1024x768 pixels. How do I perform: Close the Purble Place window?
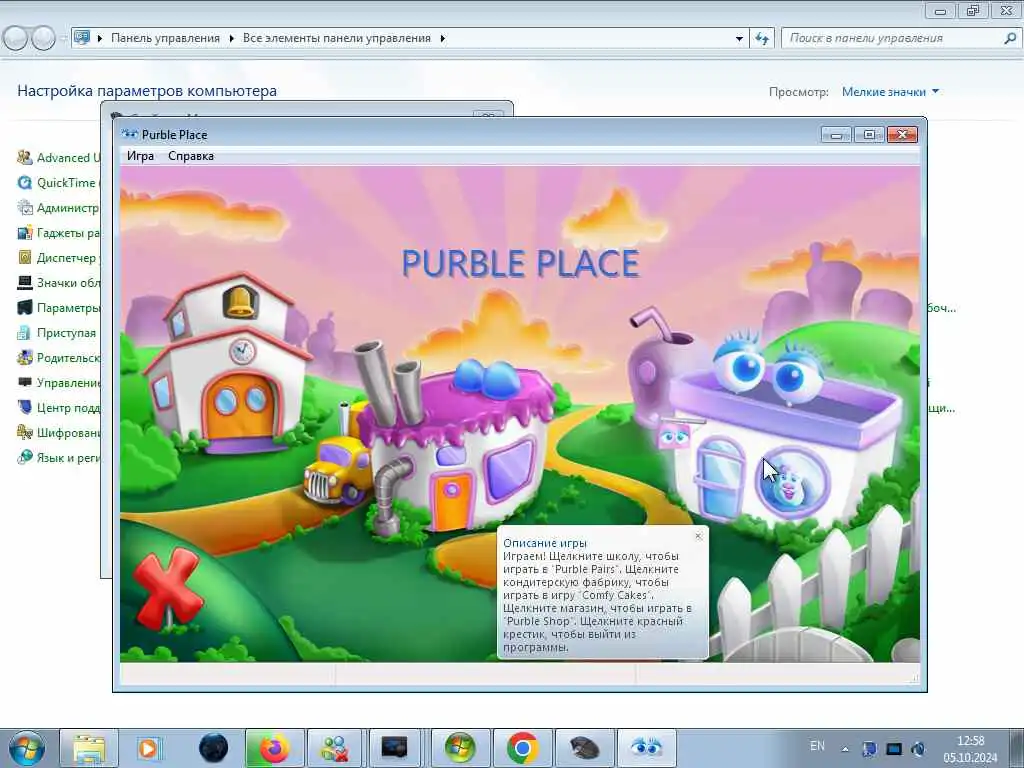902,135
